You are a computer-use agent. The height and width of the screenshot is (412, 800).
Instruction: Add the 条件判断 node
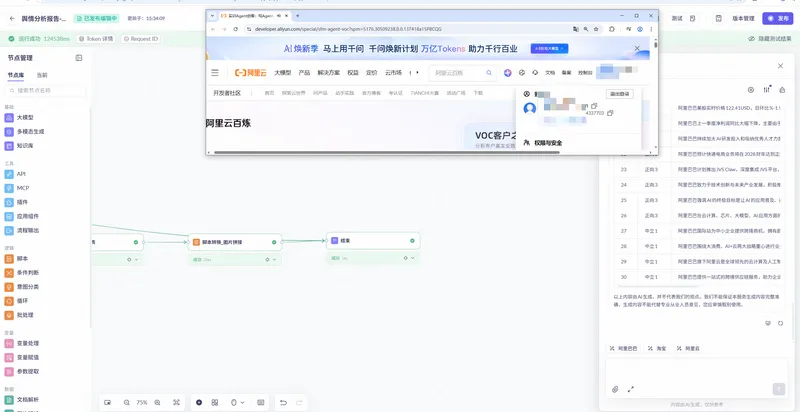[28, 273]
